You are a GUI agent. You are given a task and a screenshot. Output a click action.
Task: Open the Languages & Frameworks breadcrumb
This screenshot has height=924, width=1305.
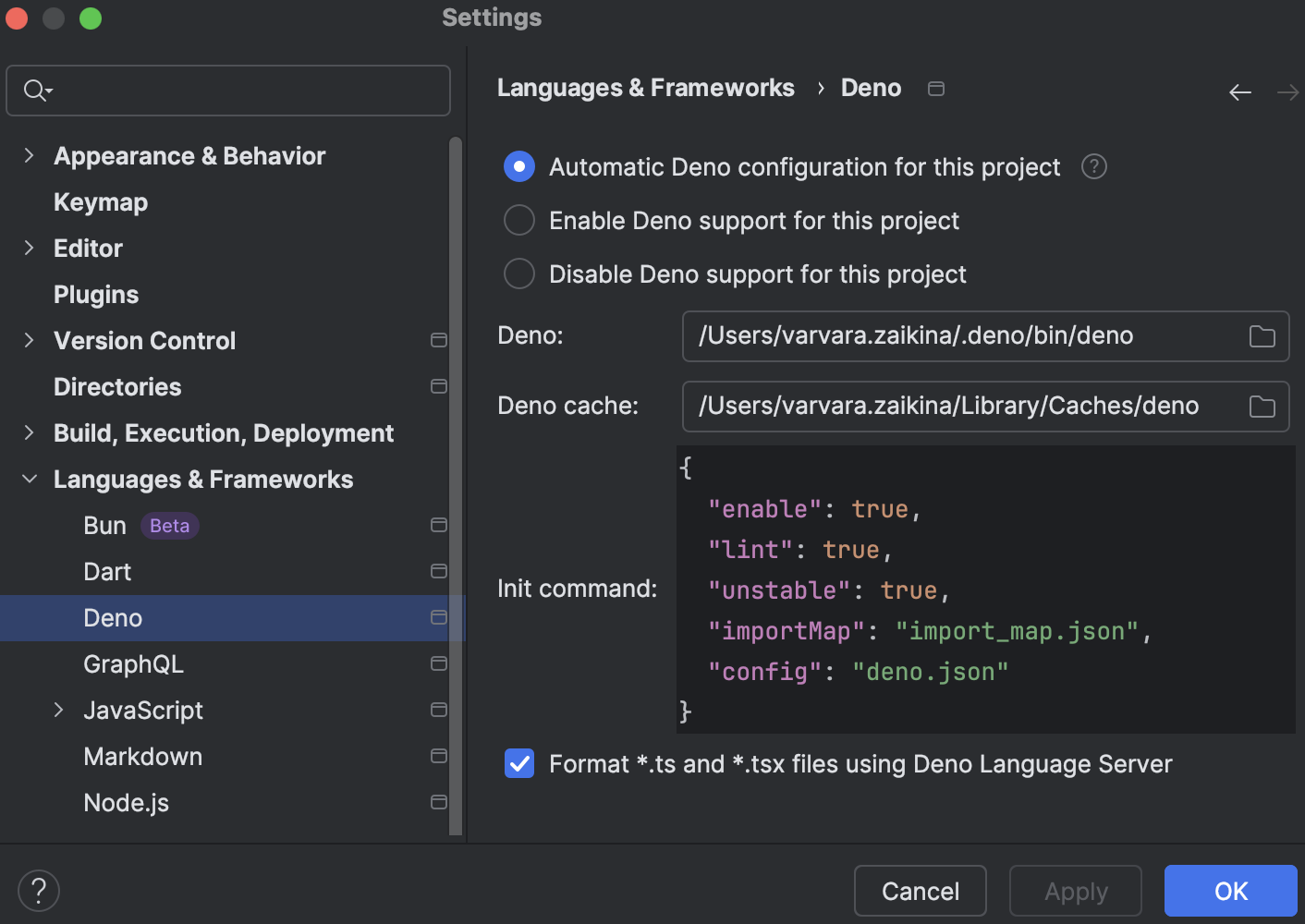645,87
